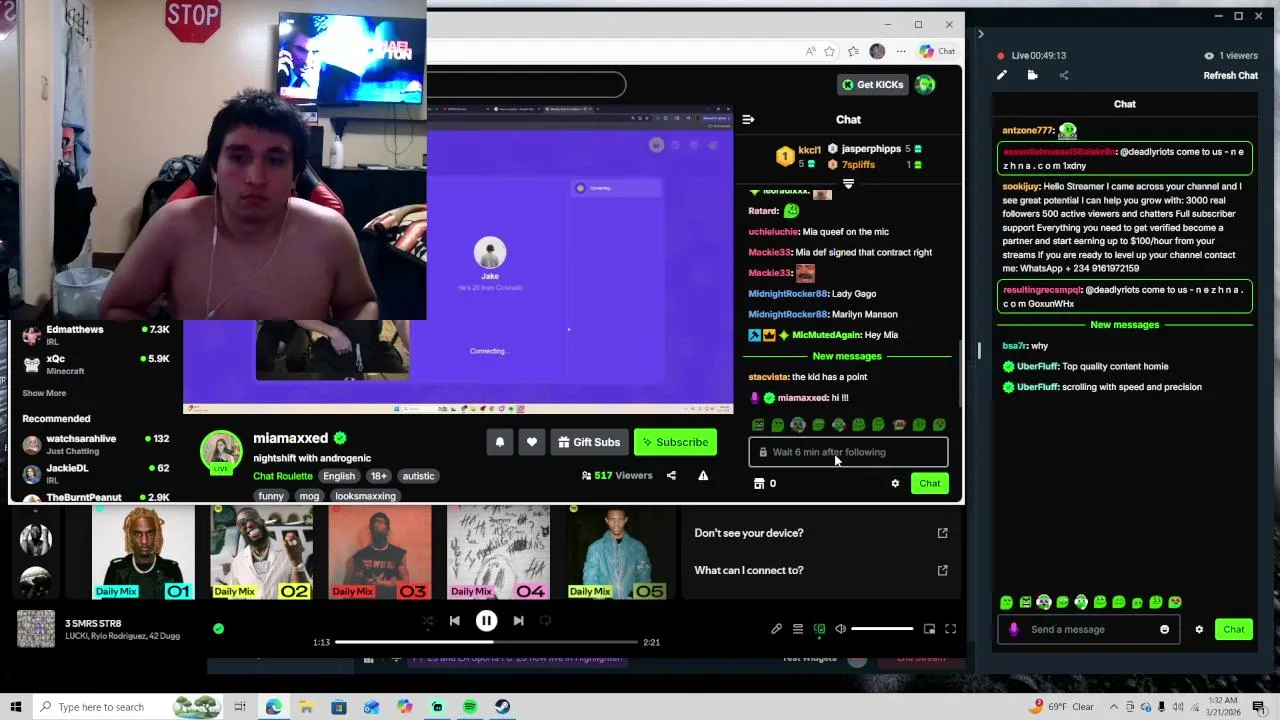Open Kick profile avatar menu
Viewport: 1280px width, 720px height.
[925, 85]
